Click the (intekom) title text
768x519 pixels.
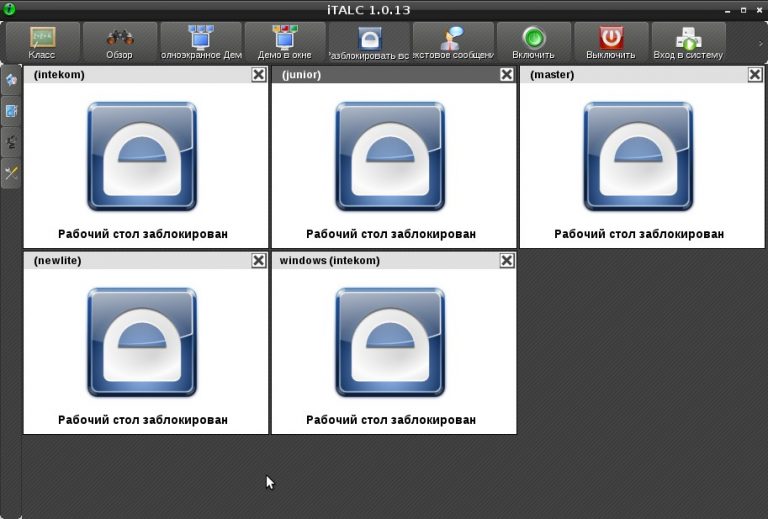tap(59, 74)
